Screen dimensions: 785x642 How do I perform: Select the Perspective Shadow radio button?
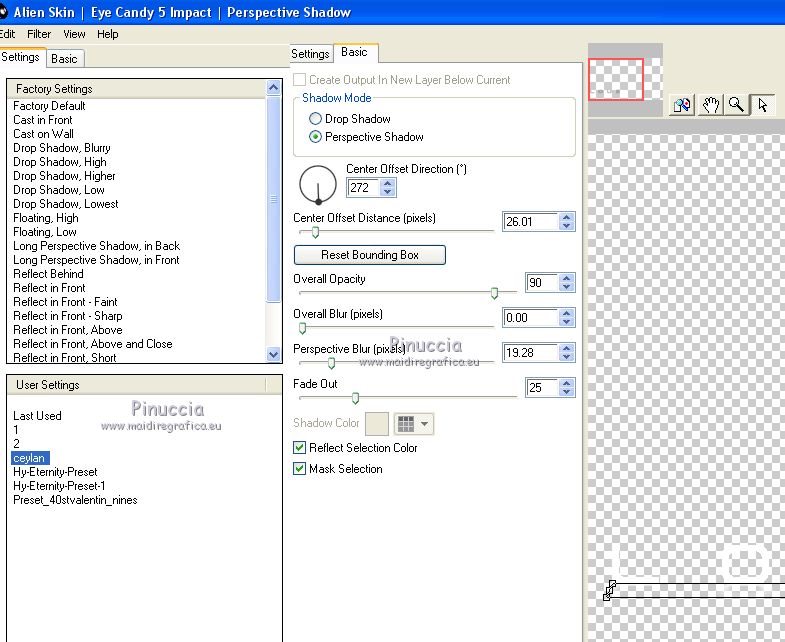pyautogui.click(x=315, y=137)
